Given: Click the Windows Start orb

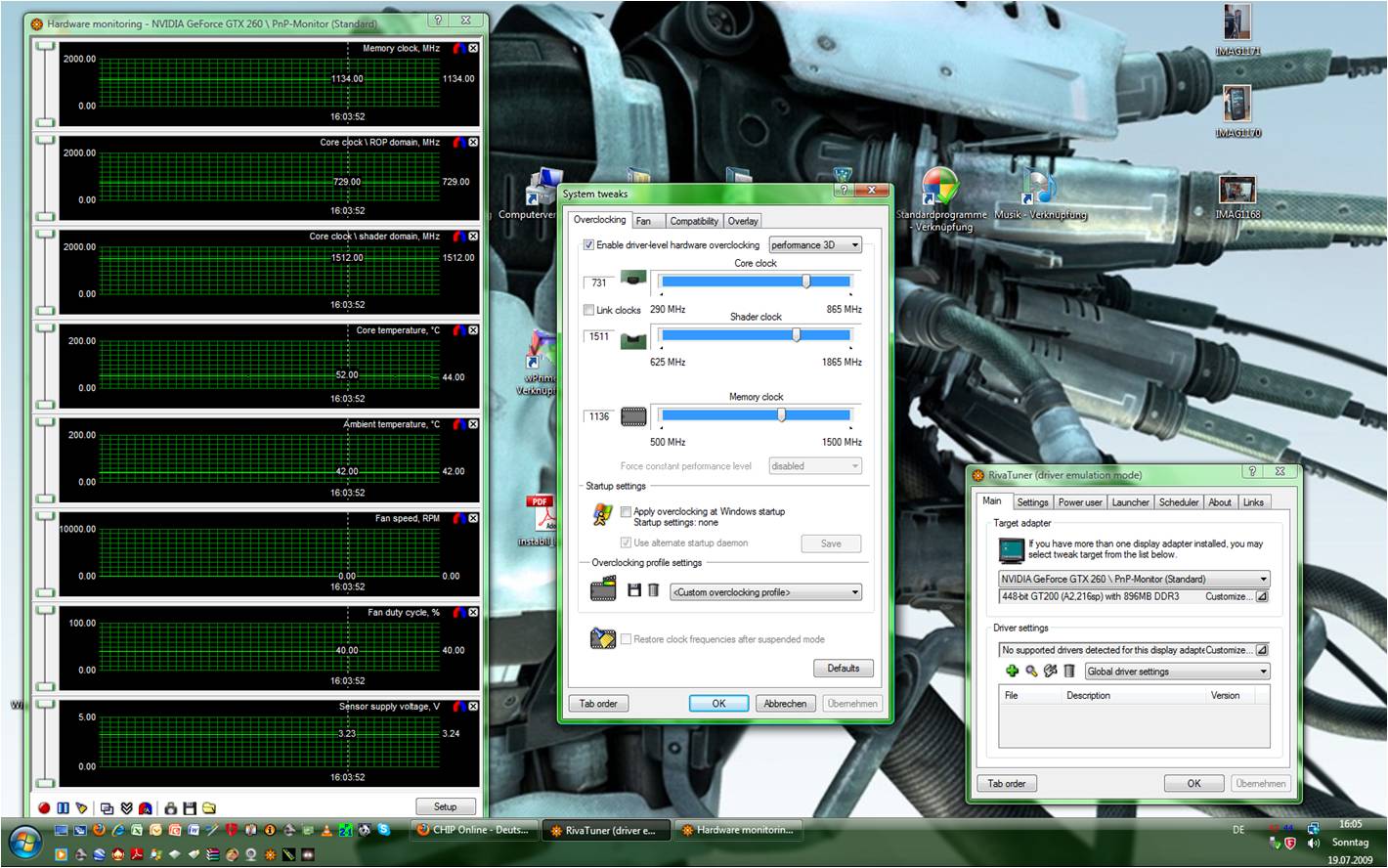Looking at the screenshot, I should coord(25,841).
